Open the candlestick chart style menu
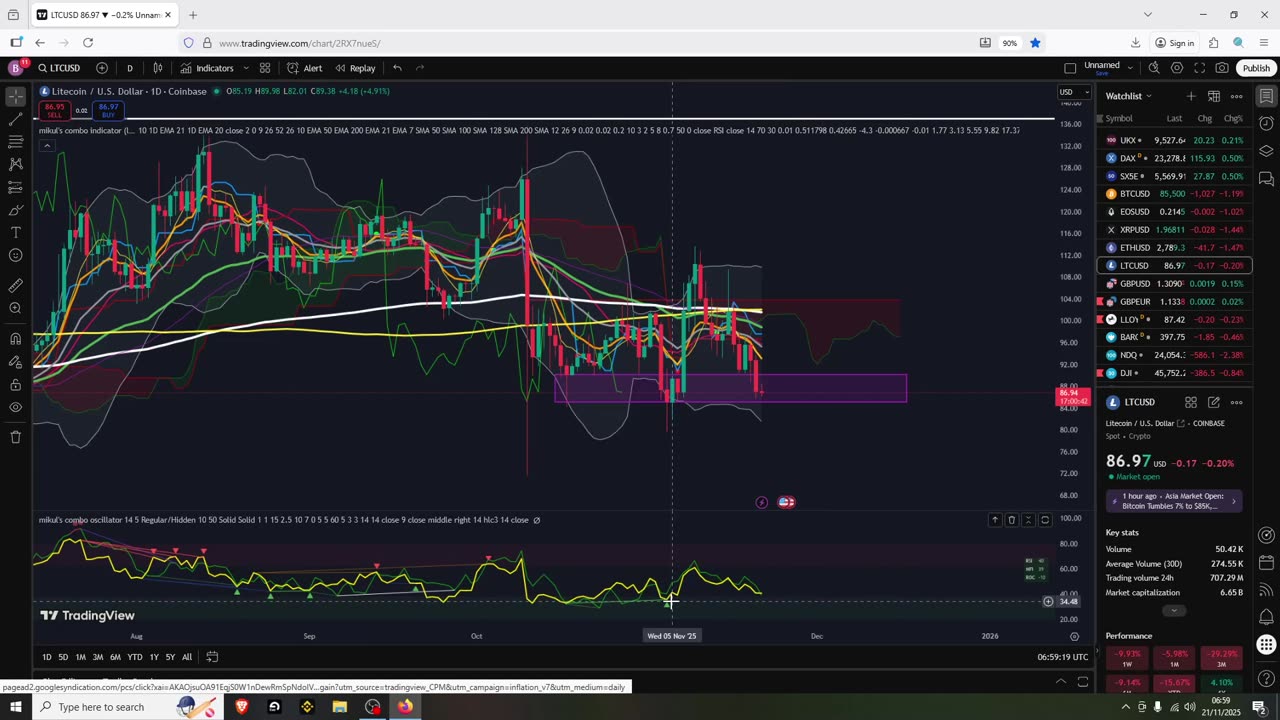 pos(158,68)
